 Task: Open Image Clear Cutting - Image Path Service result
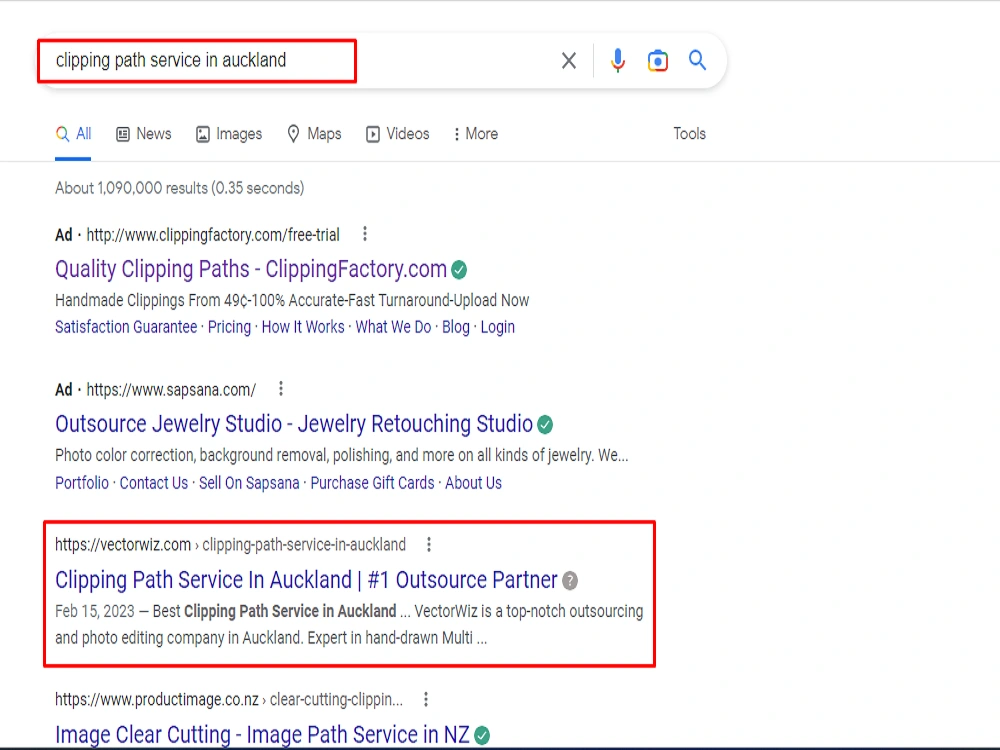click(x=262, y=735)
